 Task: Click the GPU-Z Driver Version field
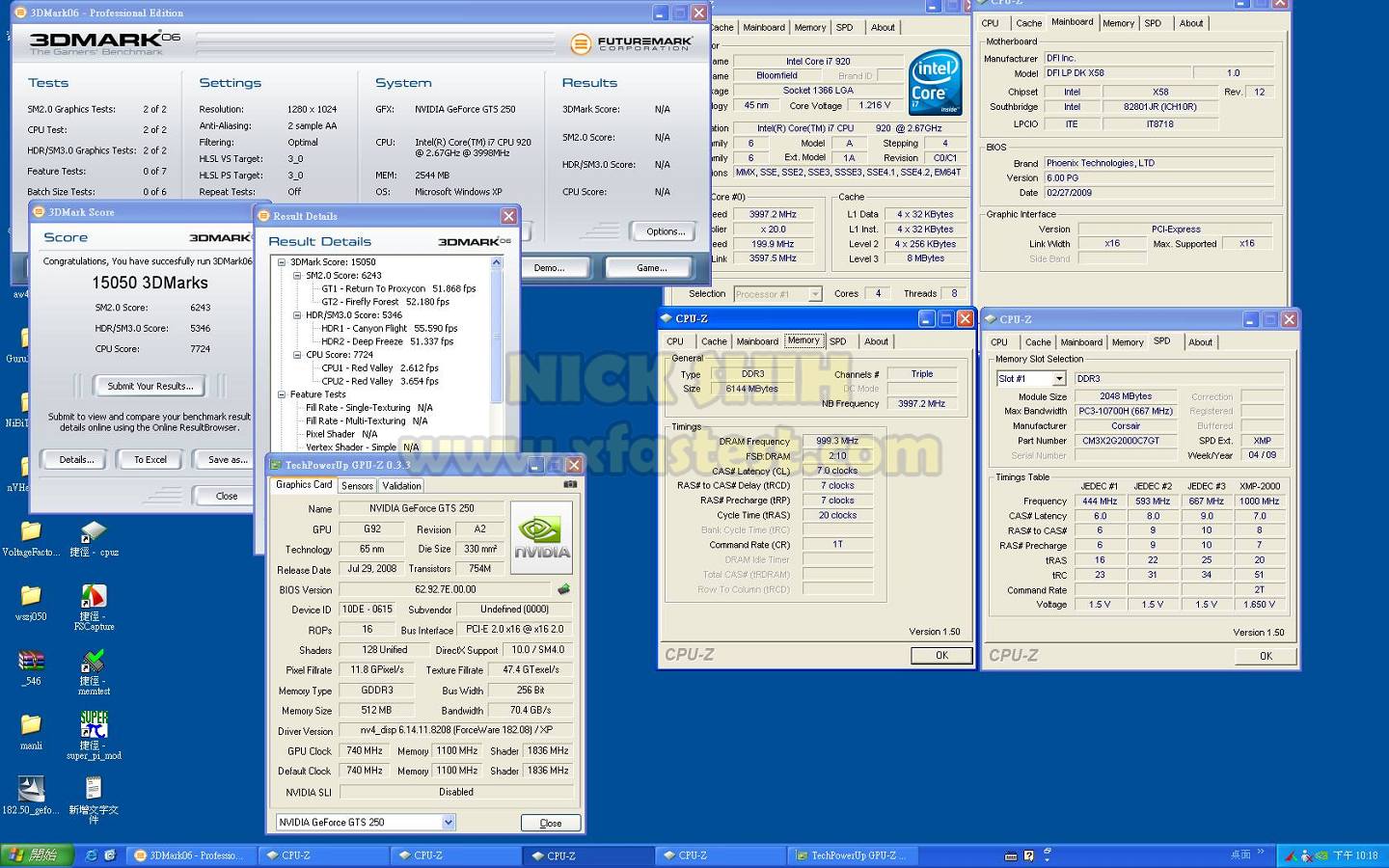(456, 730)
